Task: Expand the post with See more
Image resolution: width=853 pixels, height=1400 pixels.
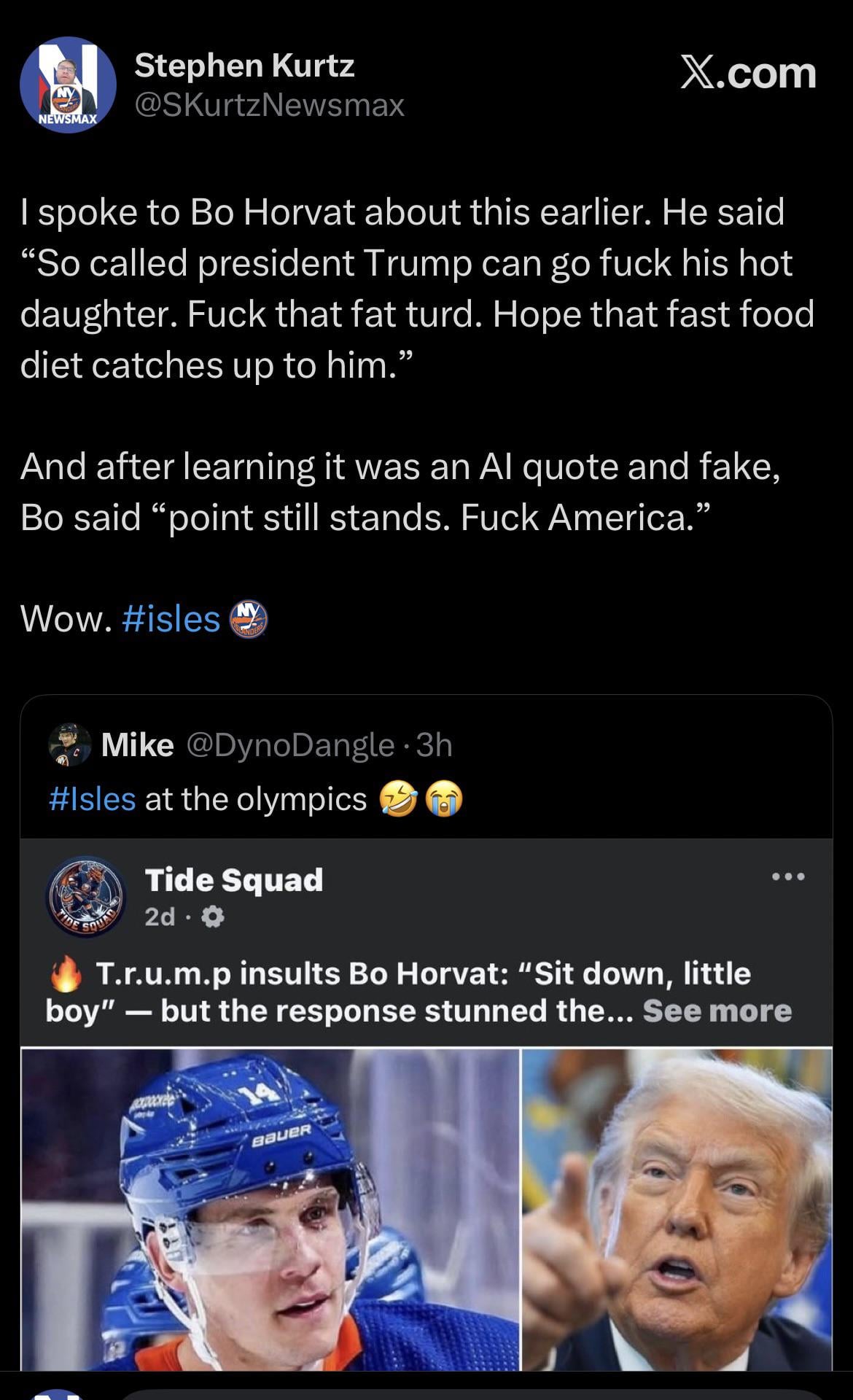Action: point(717,1011)
